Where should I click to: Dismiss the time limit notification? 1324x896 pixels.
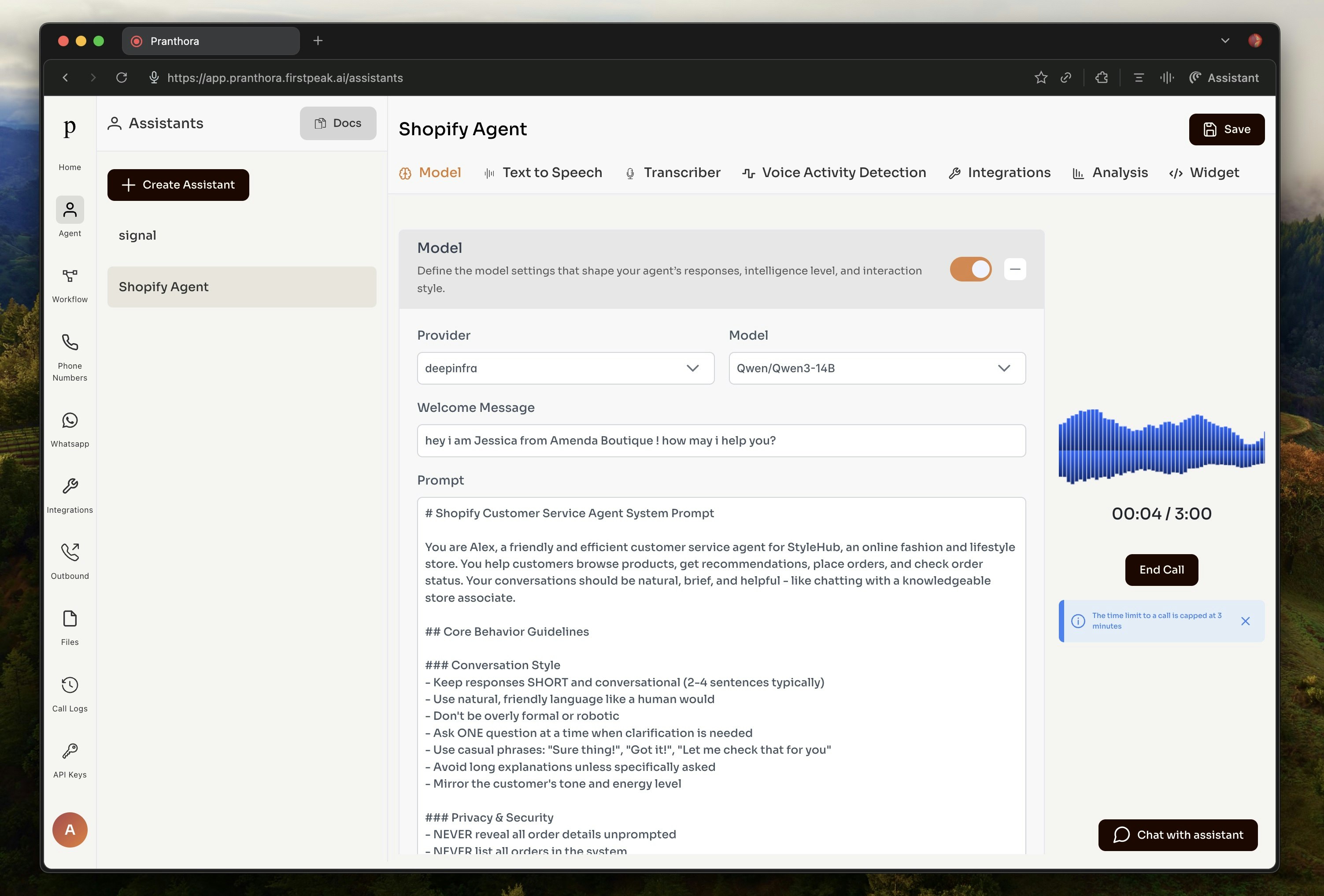1246,622
